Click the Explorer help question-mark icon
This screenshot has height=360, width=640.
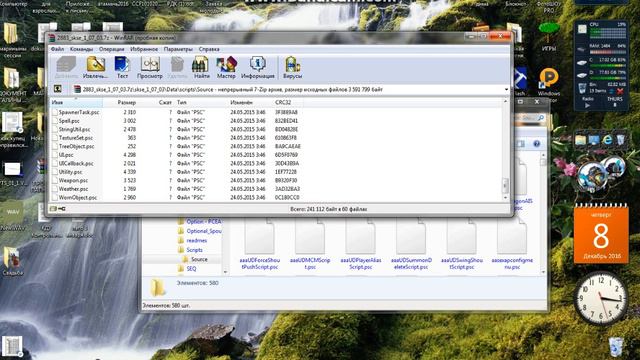(536, 144)
